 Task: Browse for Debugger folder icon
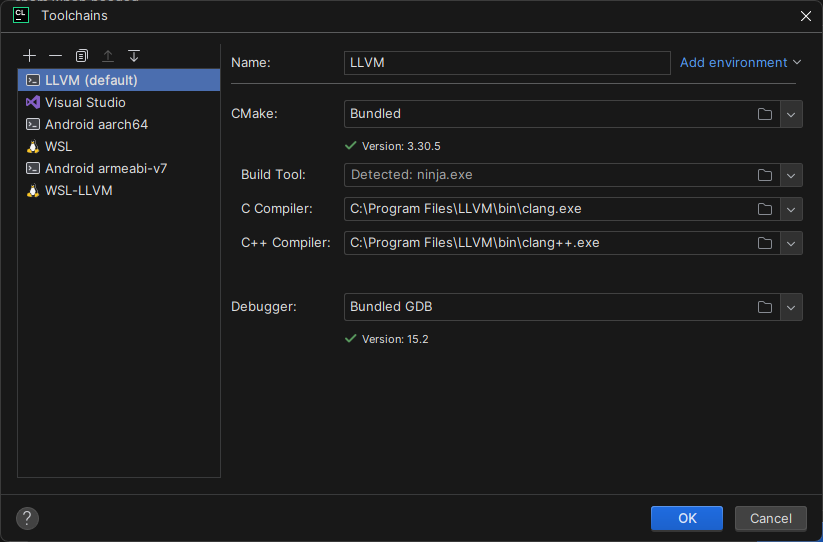coord(765,307)
